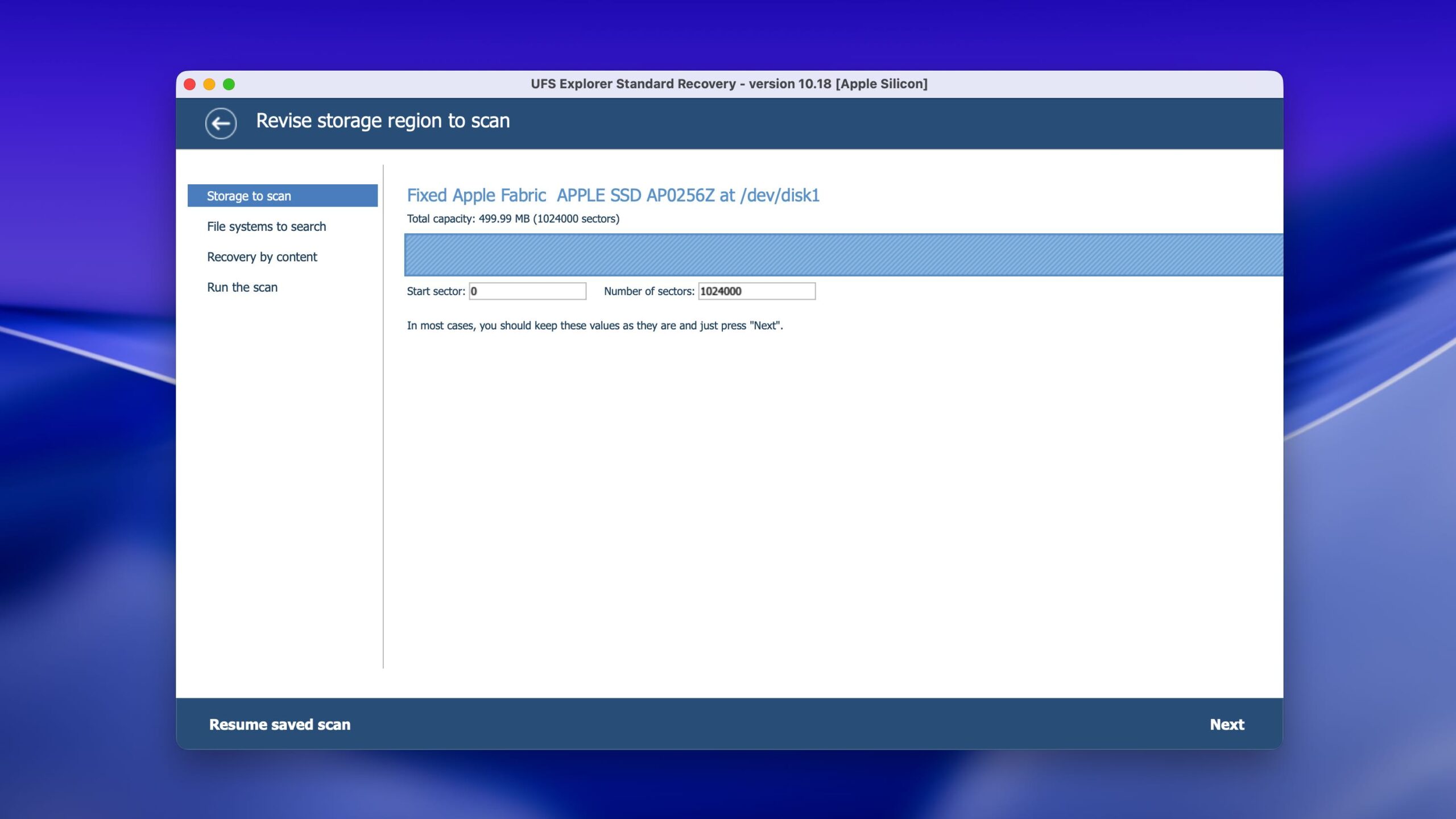Click the Total capacity text line

512,219
